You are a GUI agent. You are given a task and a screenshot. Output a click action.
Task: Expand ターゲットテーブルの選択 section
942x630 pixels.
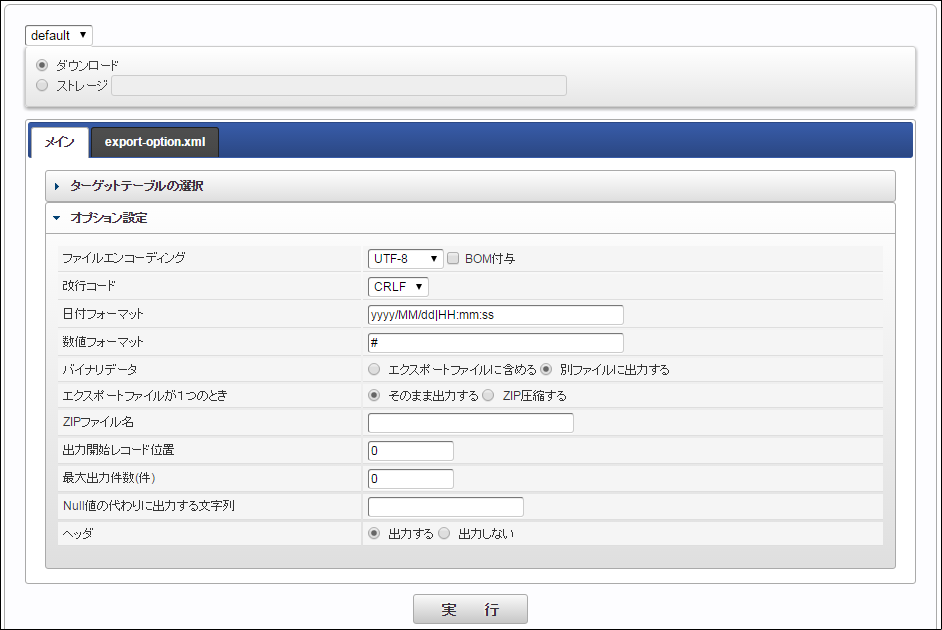point(470,186)
